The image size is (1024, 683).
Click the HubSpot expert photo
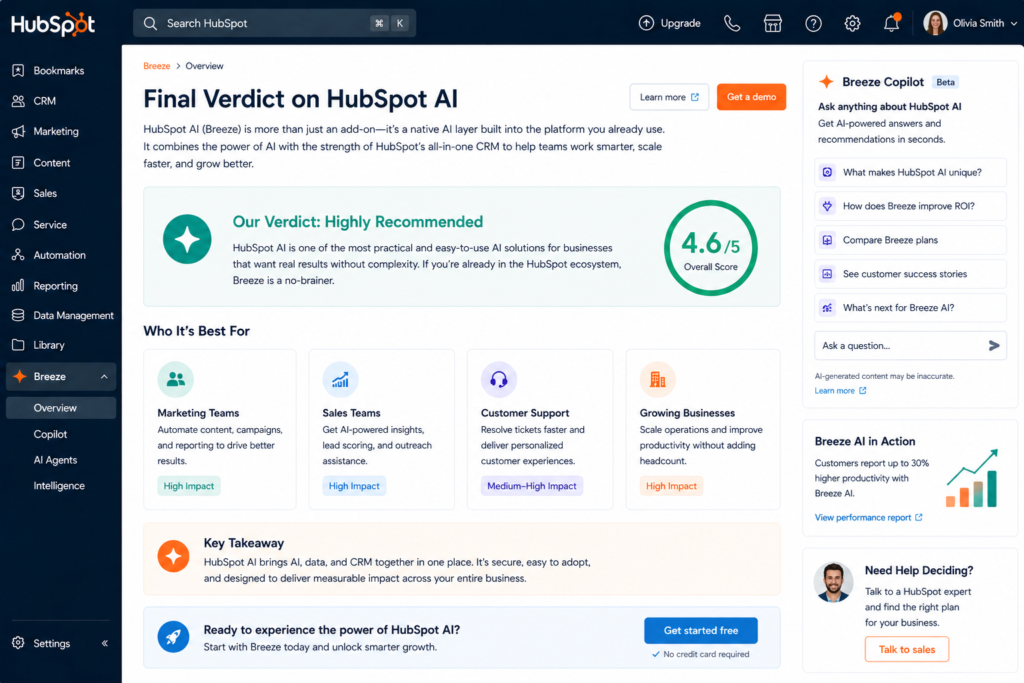pos(833,582)
